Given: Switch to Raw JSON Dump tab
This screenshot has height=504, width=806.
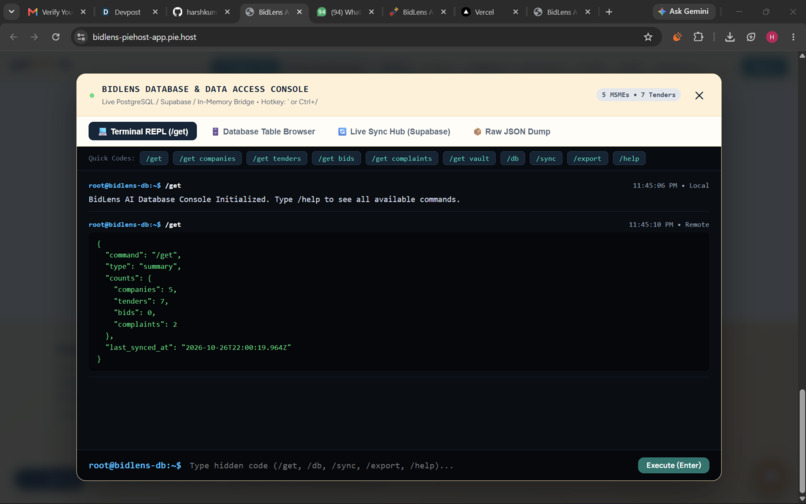Looking at the screenshot, I should (511, 131).
